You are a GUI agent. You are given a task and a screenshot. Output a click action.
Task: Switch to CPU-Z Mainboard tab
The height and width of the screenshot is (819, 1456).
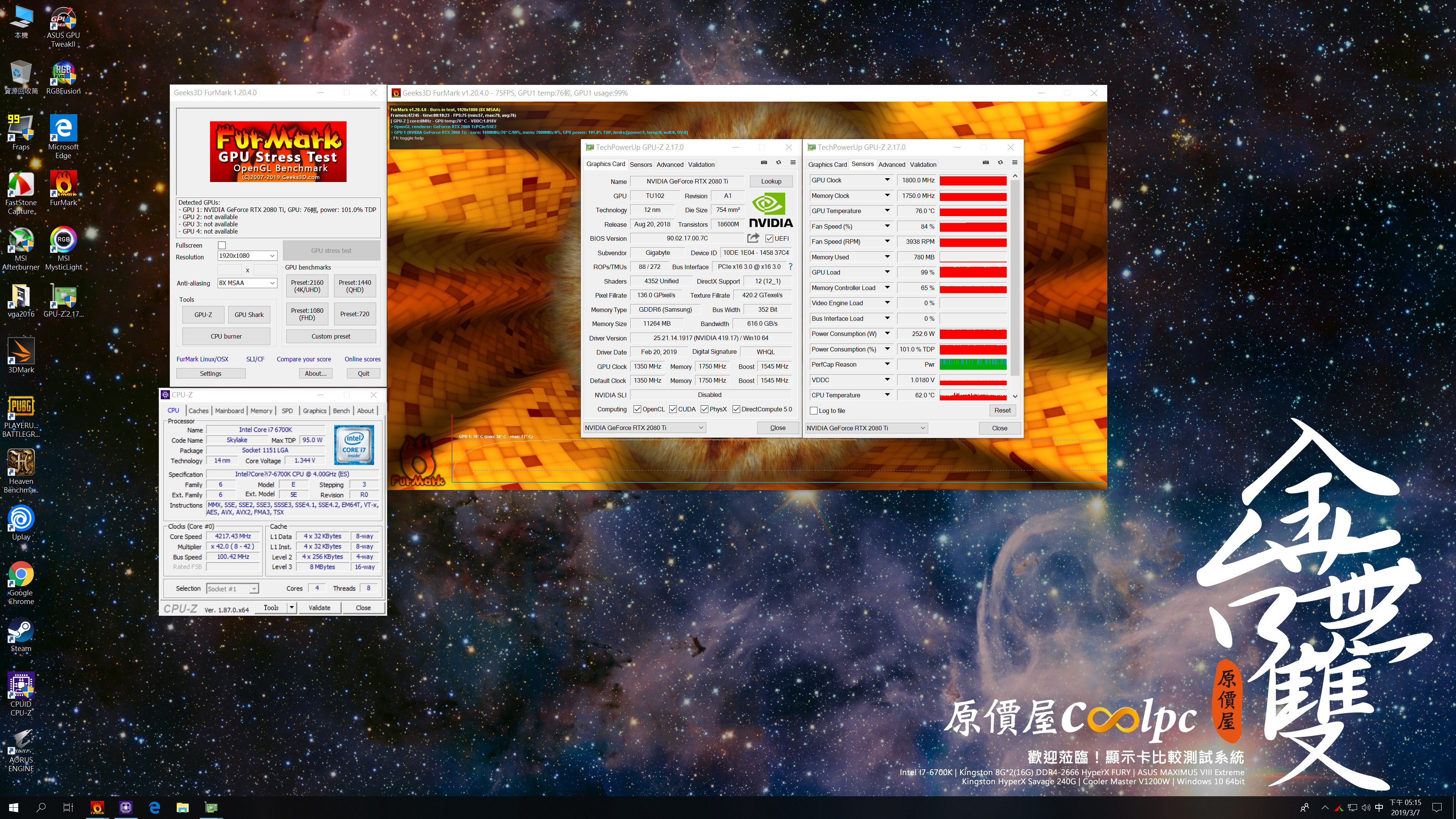coord(229,411)
